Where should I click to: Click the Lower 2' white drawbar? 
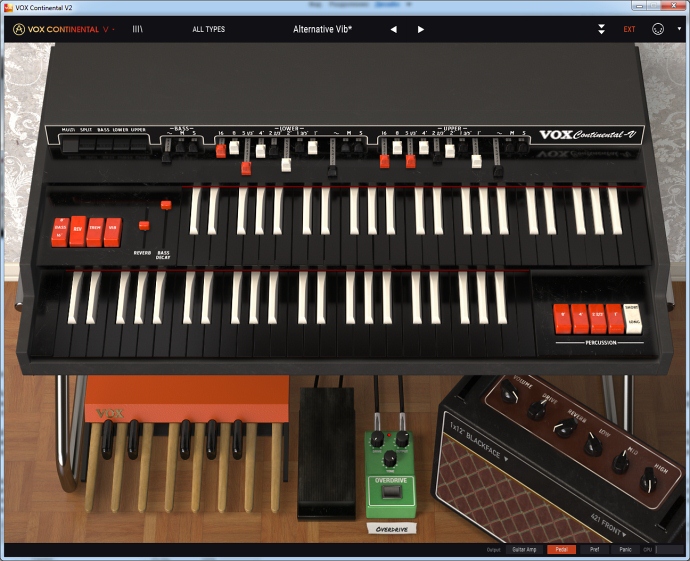click(286, 165)
